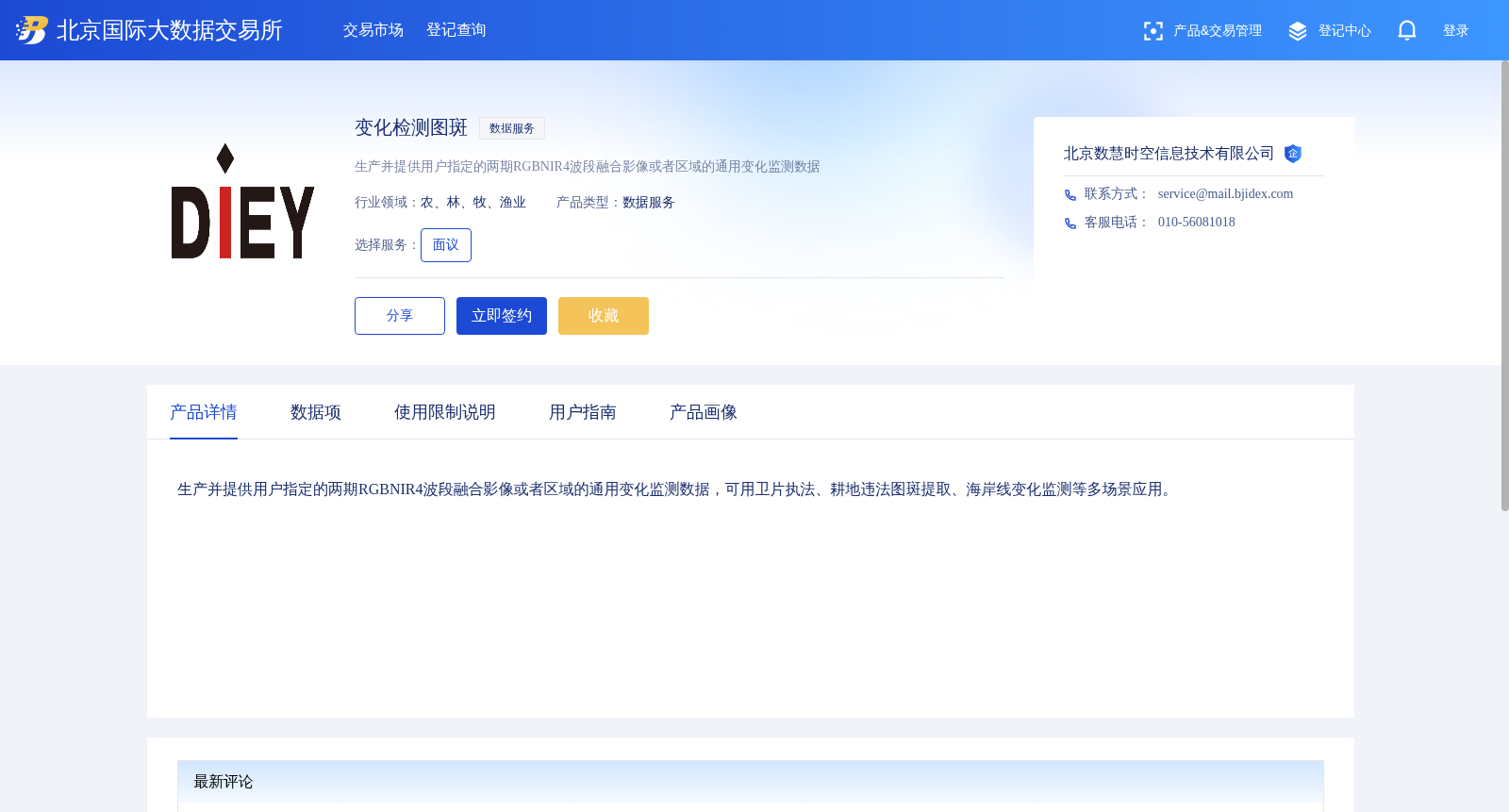The image size is (1509, 812).
Task: Click the 登录 login link
Action: (1456, 31)
